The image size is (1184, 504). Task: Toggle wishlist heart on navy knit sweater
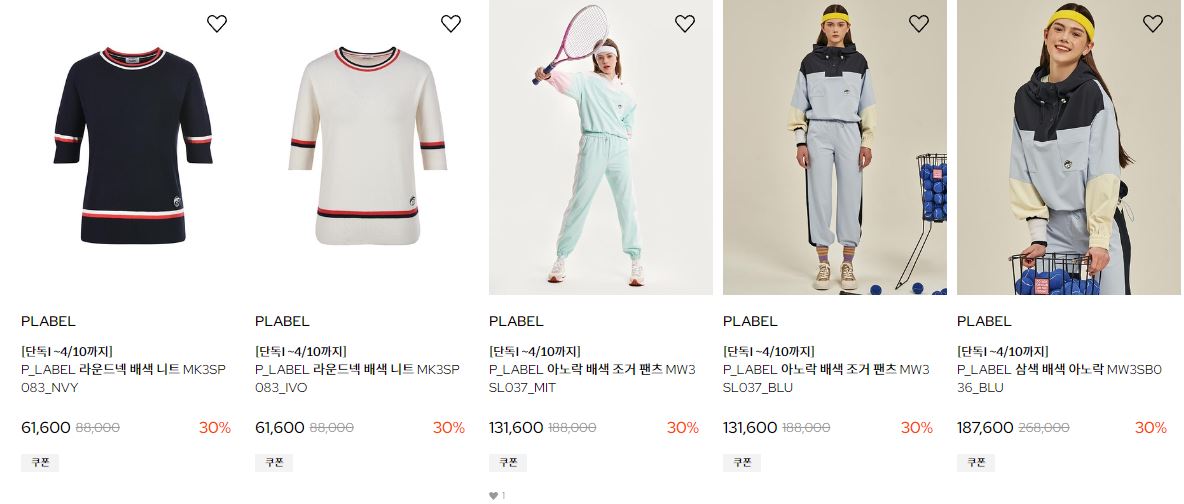(x=217, y=23)
